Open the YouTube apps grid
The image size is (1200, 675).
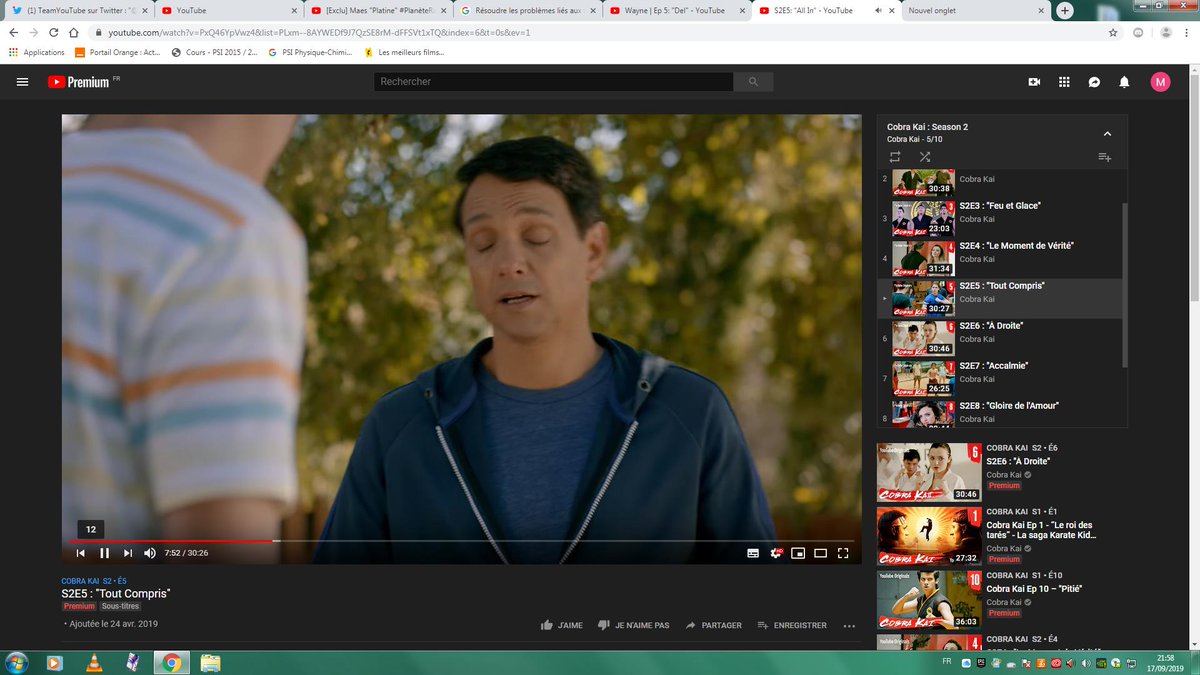(x=1064, y=82)
